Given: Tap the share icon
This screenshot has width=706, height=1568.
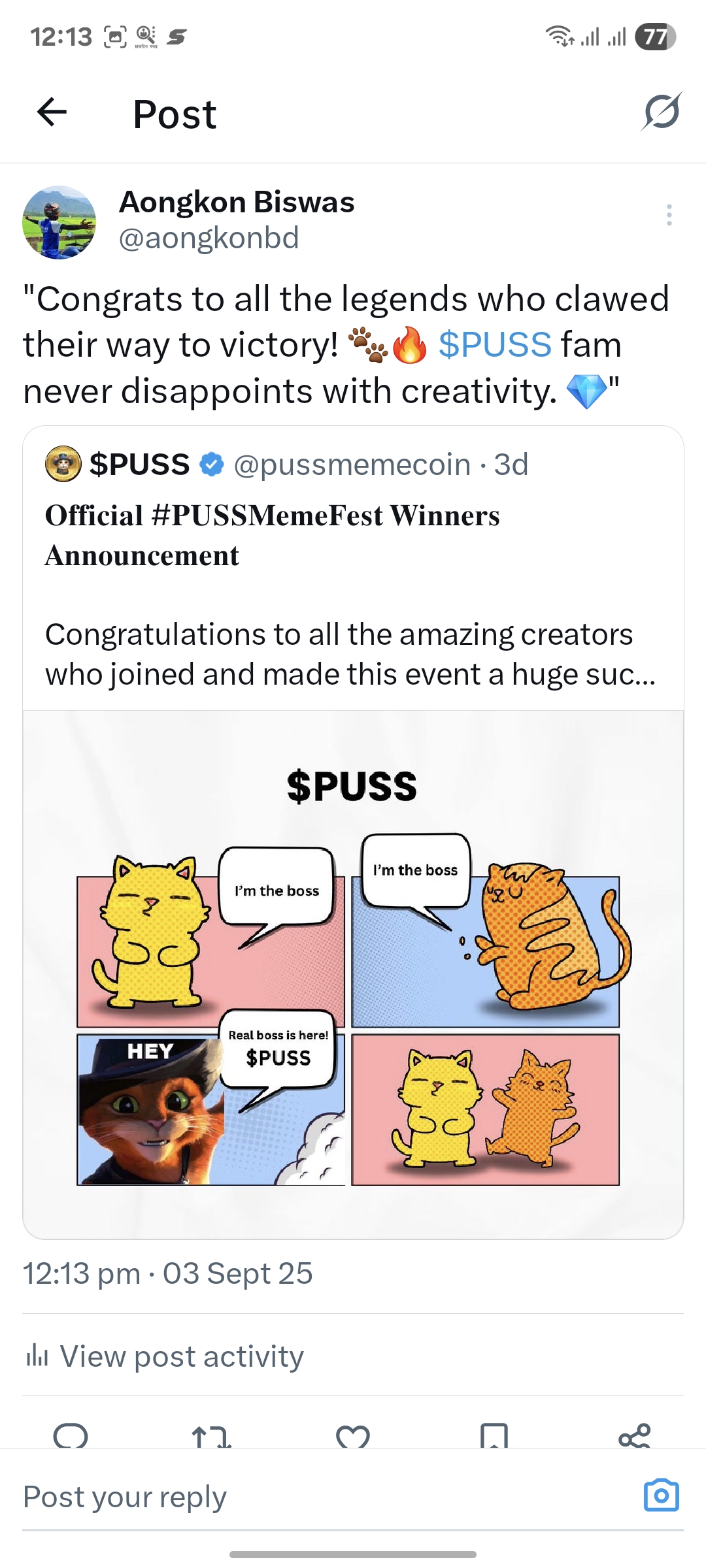Looking at the screenshot, I should [x=635, y=1435].
